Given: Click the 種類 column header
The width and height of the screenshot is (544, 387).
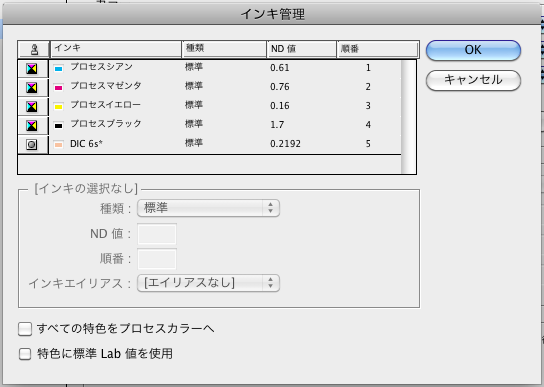Looking at the screenshot, I should click(224, 49).
